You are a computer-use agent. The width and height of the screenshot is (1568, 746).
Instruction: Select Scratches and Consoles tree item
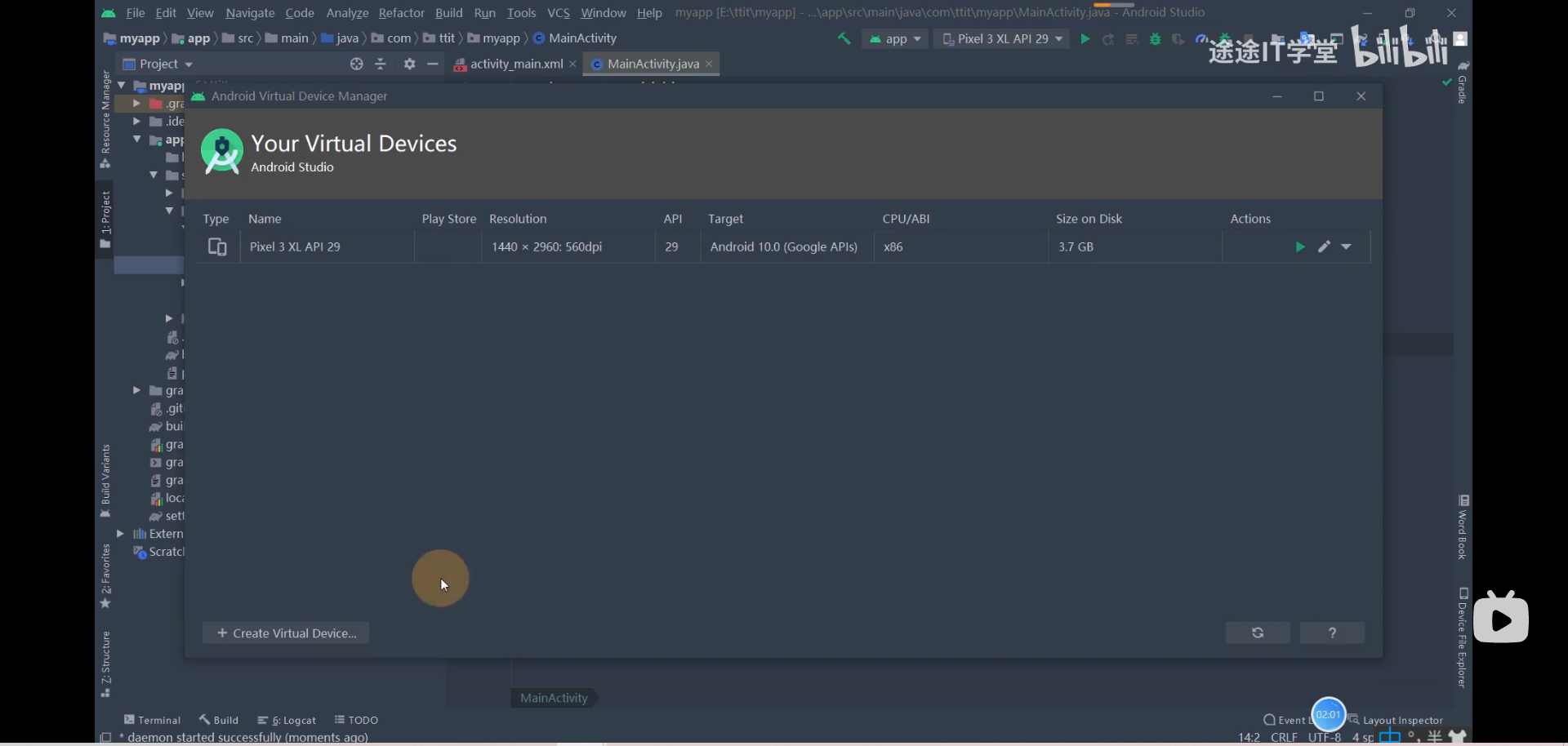click(159, 552)
